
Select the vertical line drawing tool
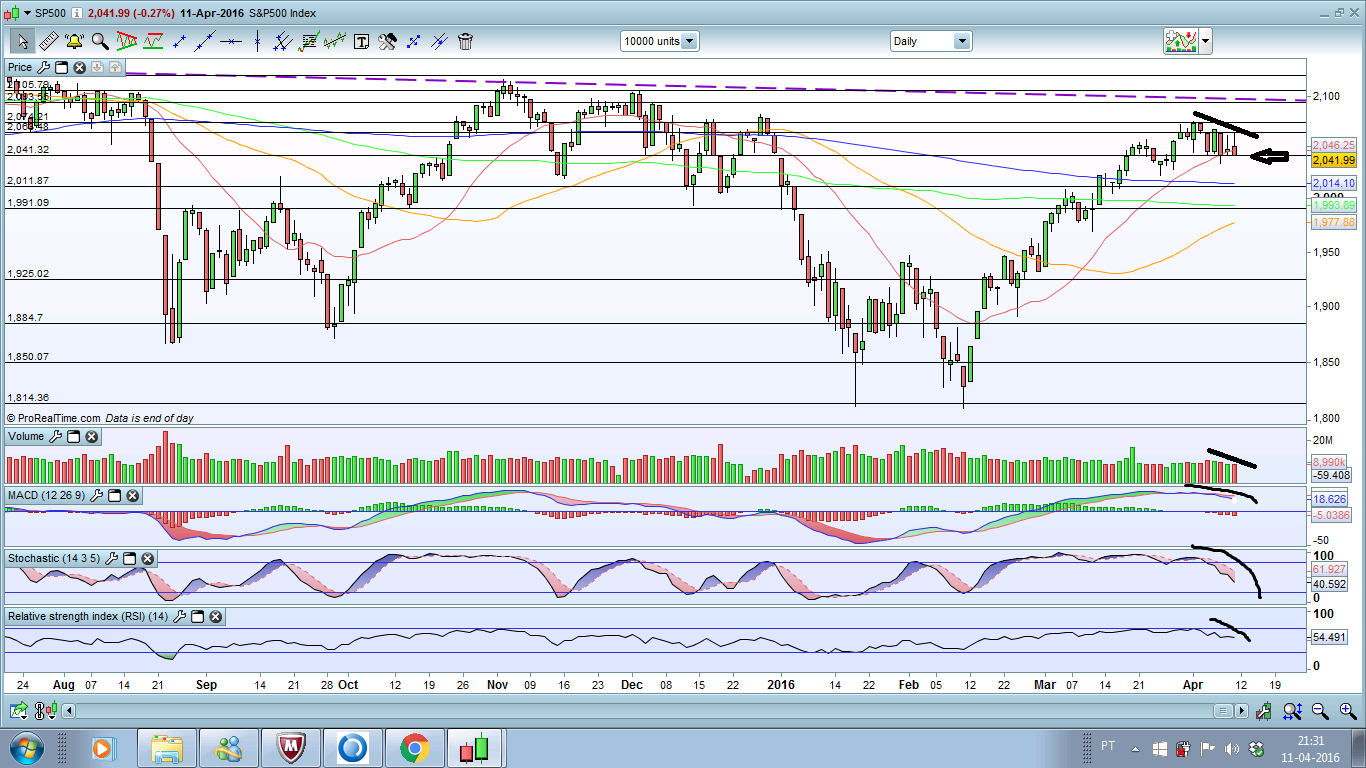pos(258,41)
